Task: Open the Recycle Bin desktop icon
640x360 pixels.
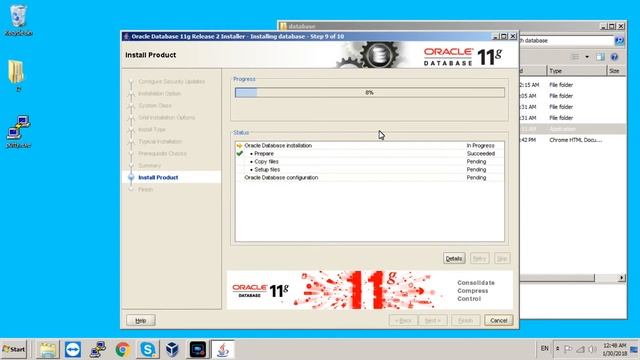Action: (x=18, y=20)
